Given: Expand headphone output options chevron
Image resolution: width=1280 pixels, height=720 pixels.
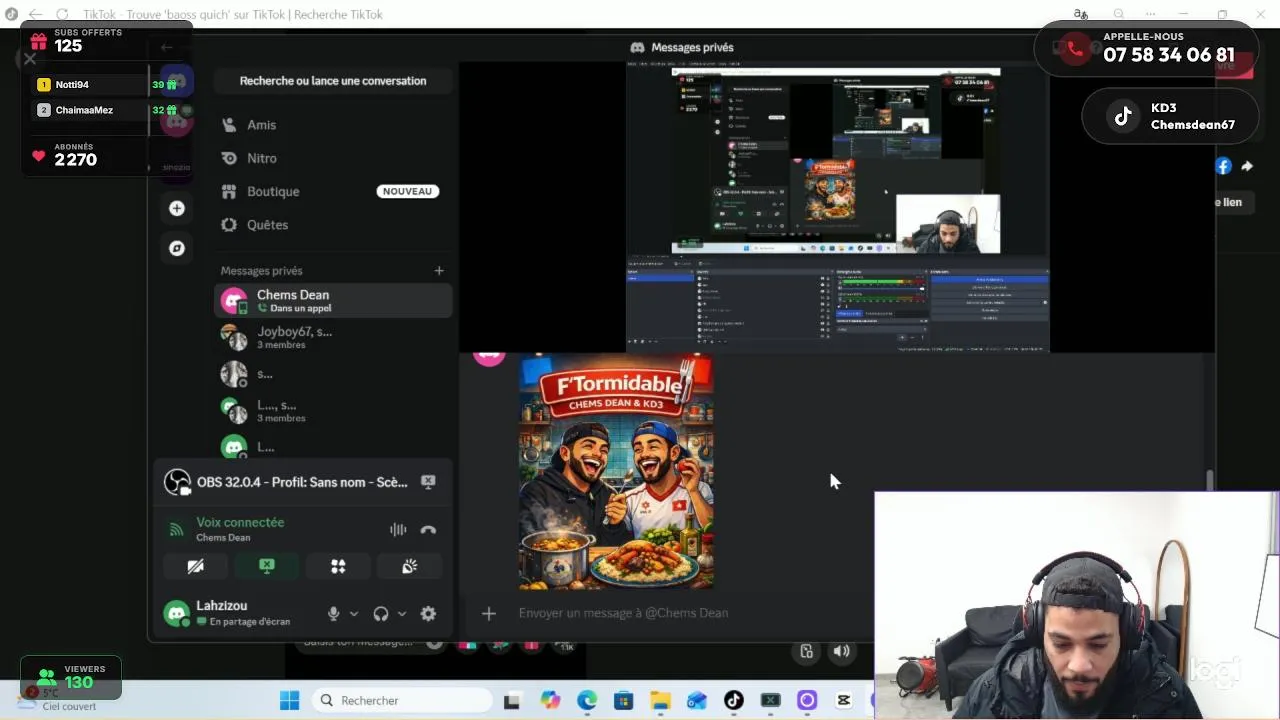Looking at the screenshot, I should click(401, 614).
